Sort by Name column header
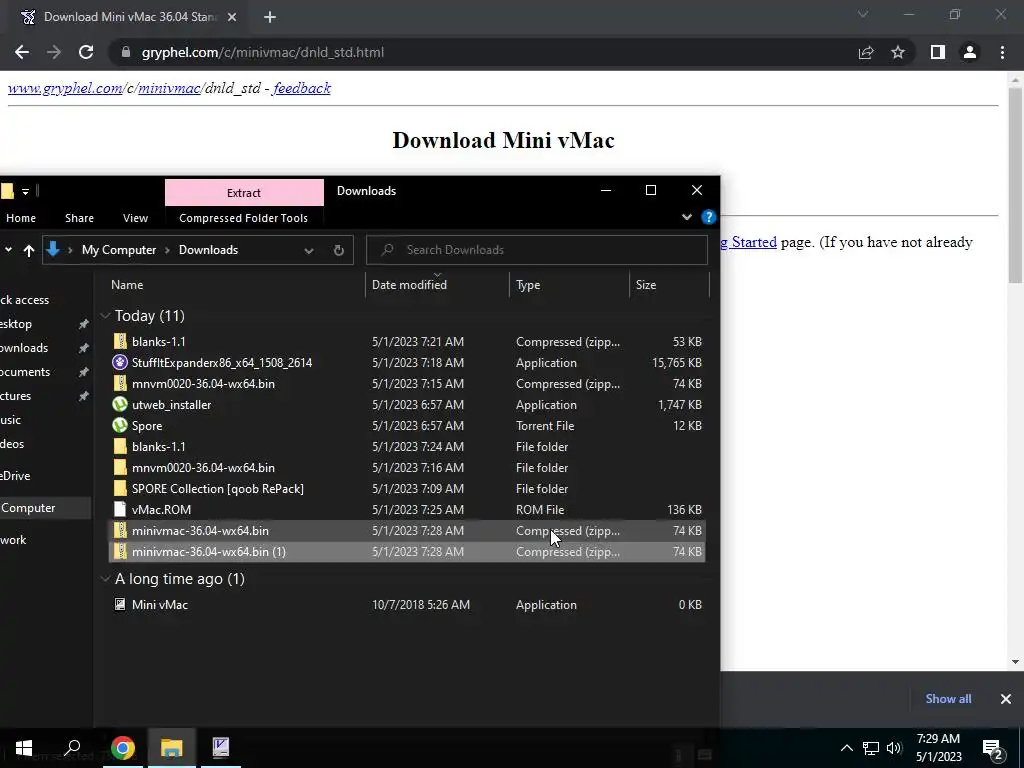This screenshot has height=768, width=1024. (127, 285)
